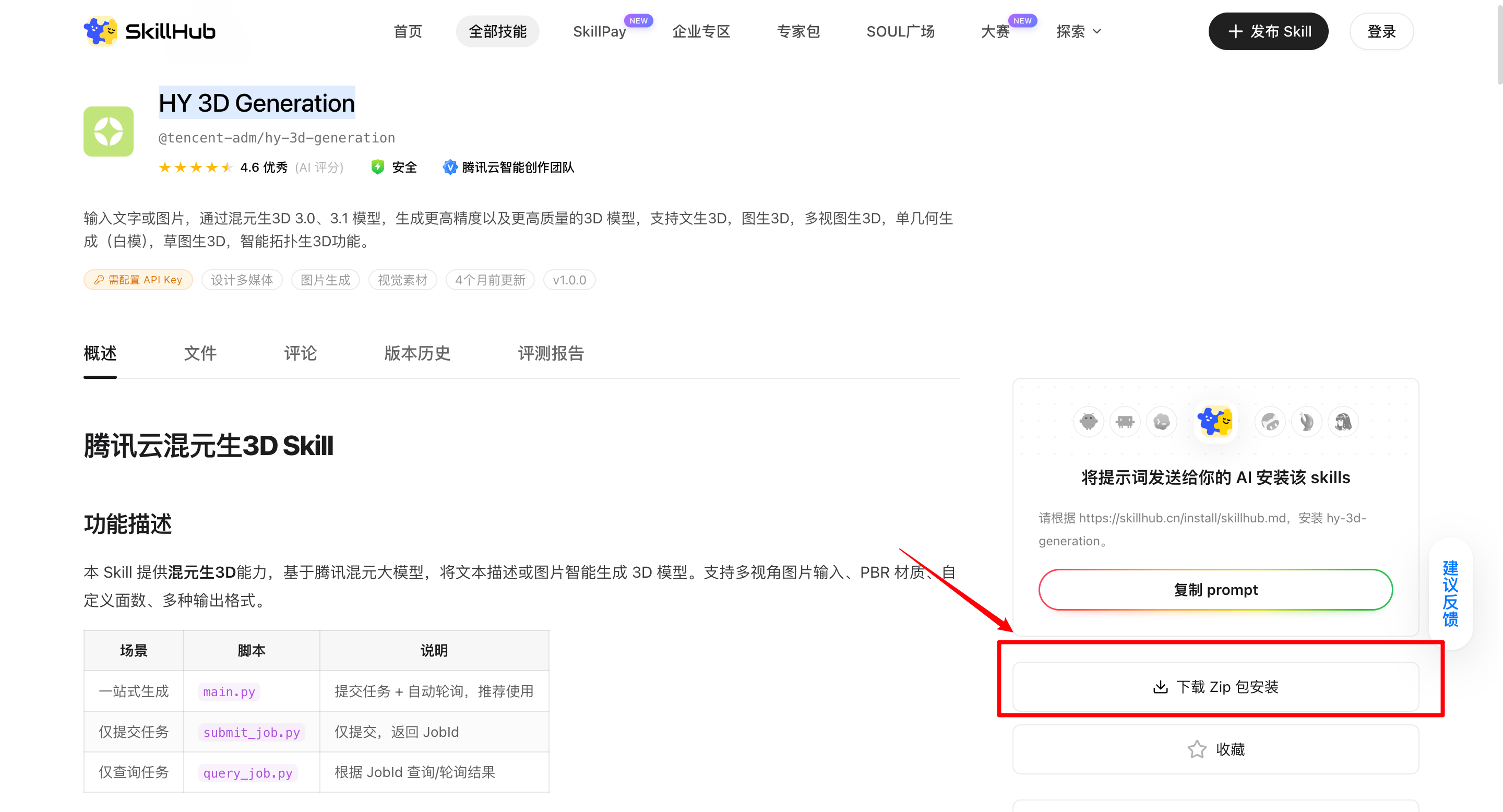The height and width of the screenshot is (812, 1503).
Task: Open 全部技能 navigation item
Action: [498, 31]
